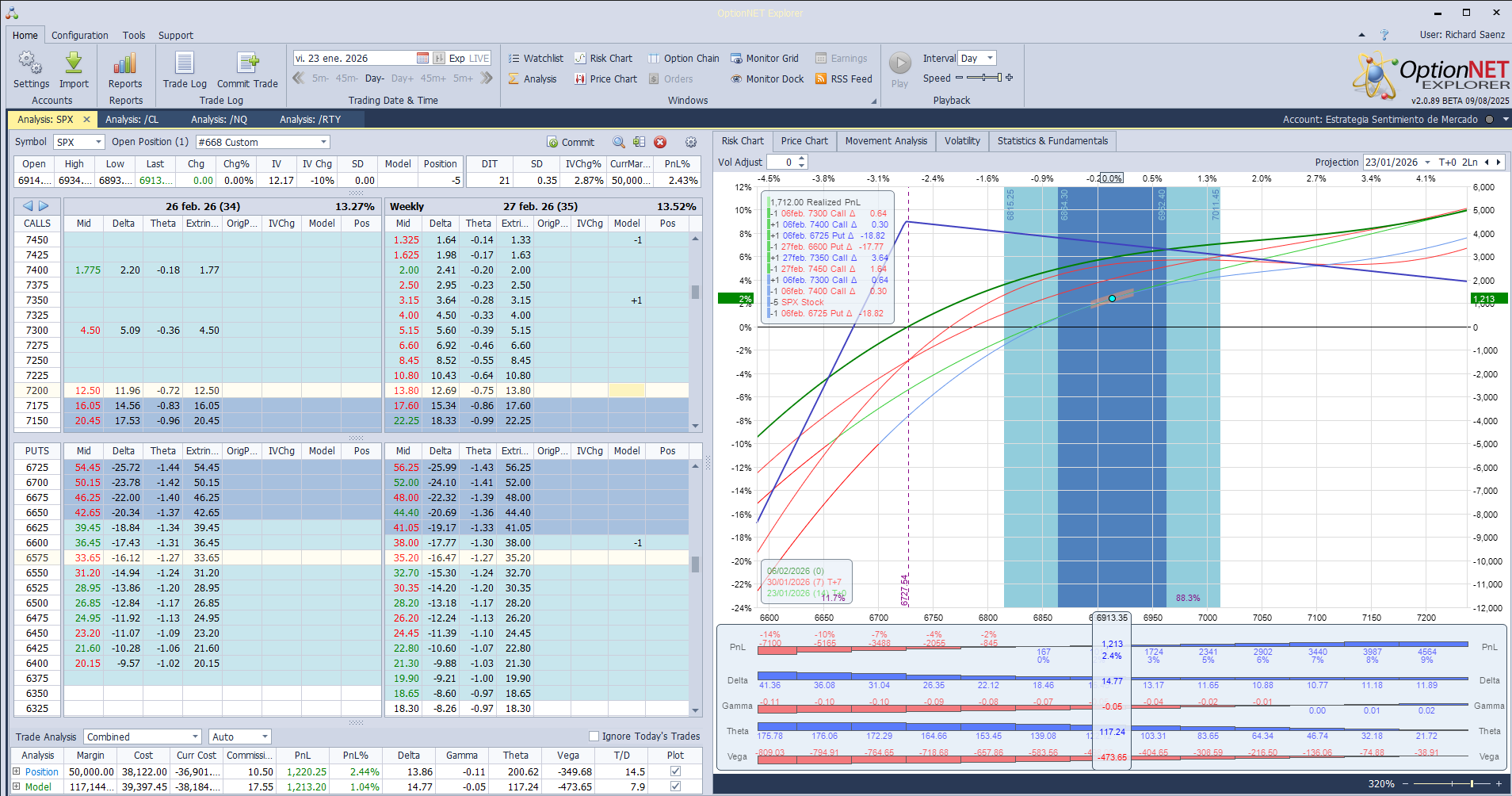
Task: Toggle the Model row Plot checkbox
Action: pos(675,786)
